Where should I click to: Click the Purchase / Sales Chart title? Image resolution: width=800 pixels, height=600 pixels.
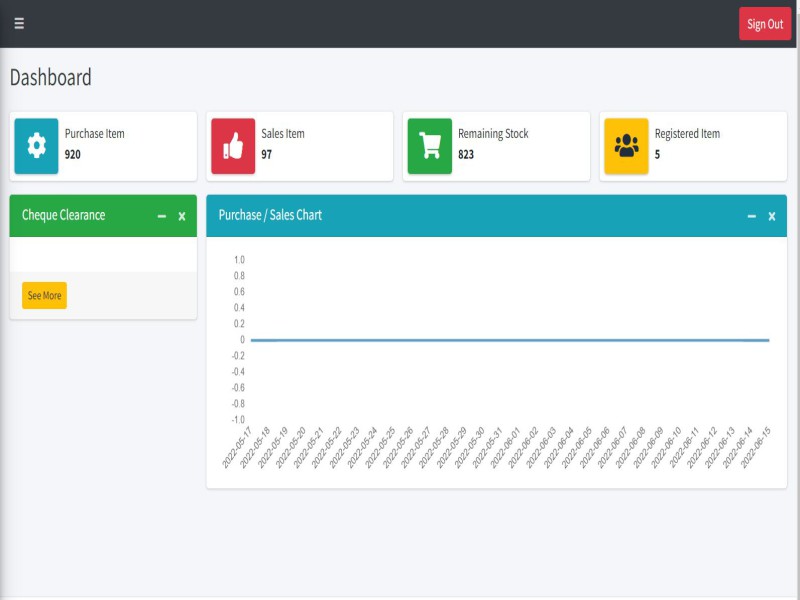pyautogui.click(x=270, y=215)
